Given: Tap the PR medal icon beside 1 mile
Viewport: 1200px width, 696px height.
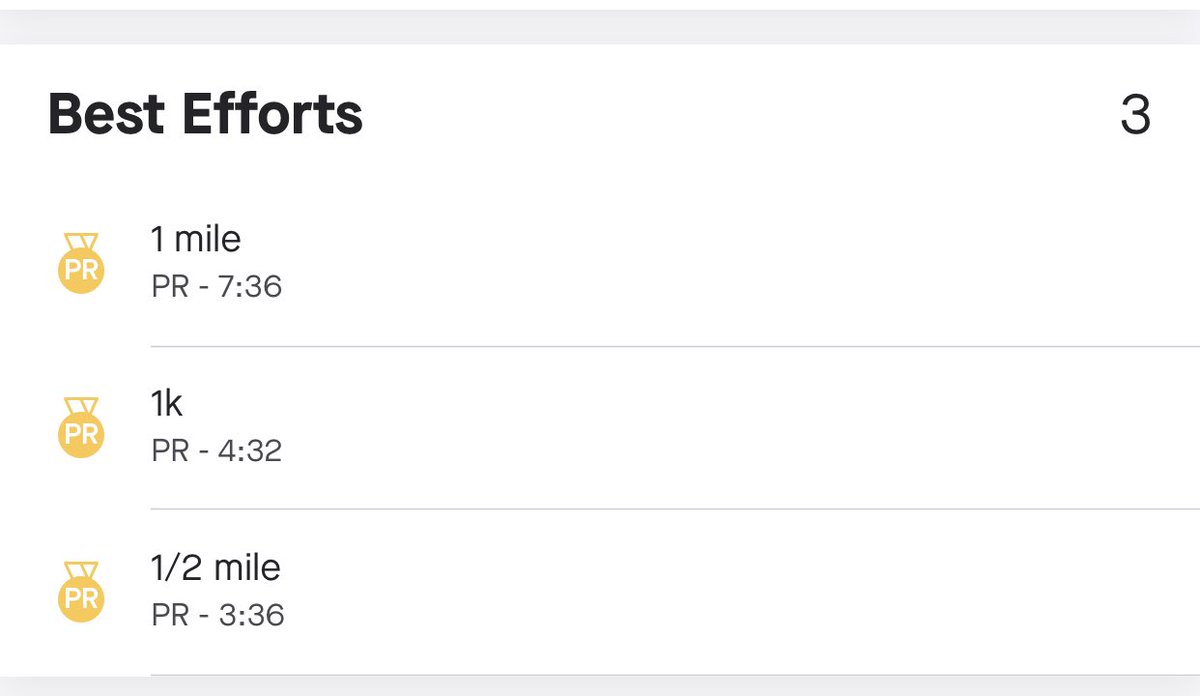Looking at the screenshot, I should tap(81, 263).
